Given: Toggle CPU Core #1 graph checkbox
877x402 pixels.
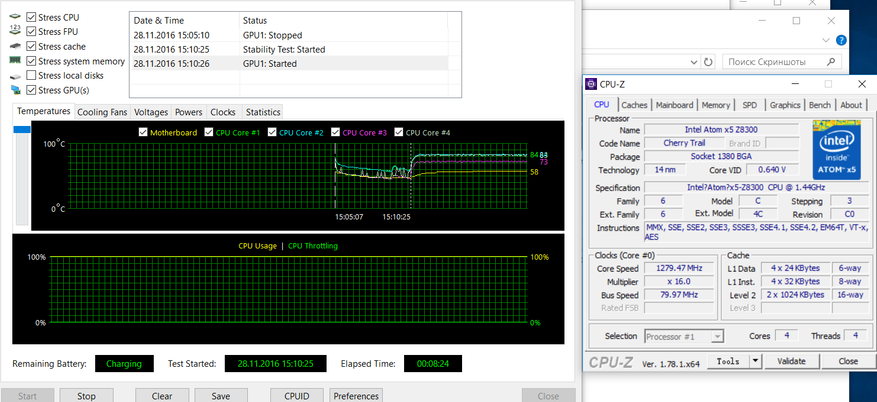Looking at the screenshot, I should [x=209, y=133].
